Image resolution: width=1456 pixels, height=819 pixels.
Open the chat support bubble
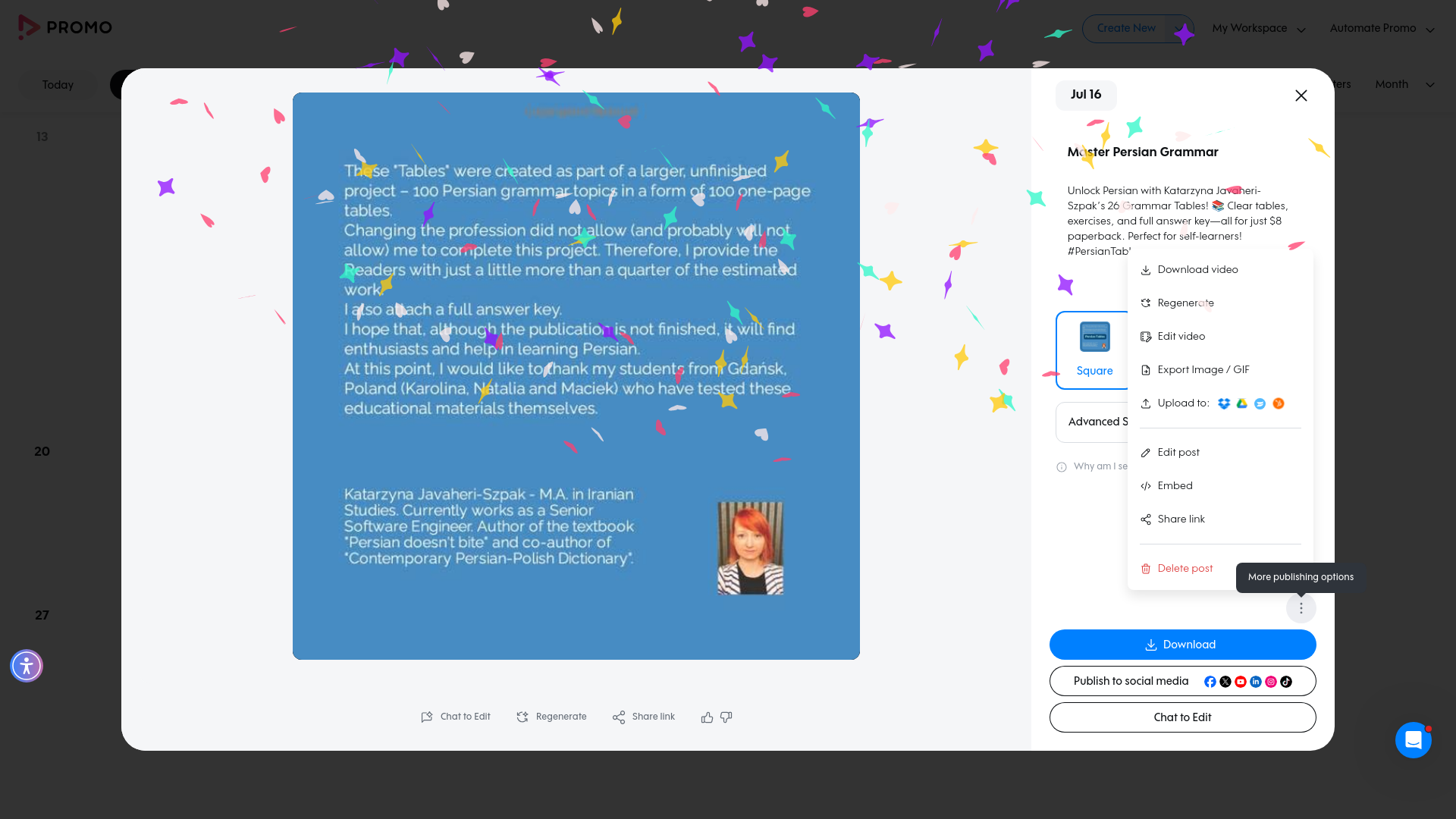[x=1414, y=740]
